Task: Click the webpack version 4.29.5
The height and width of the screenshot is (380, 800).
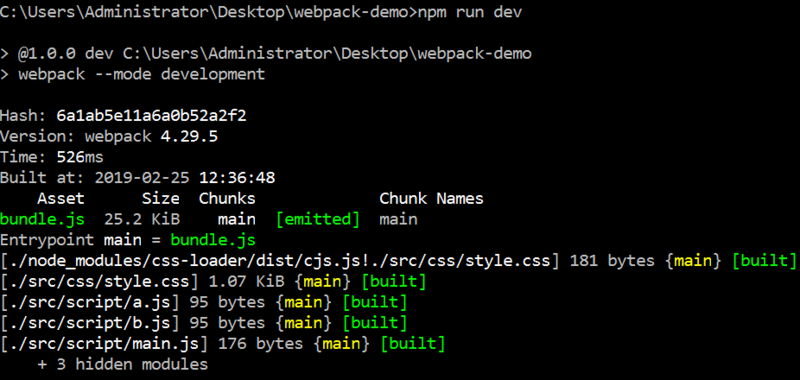Action: [189, 137]
